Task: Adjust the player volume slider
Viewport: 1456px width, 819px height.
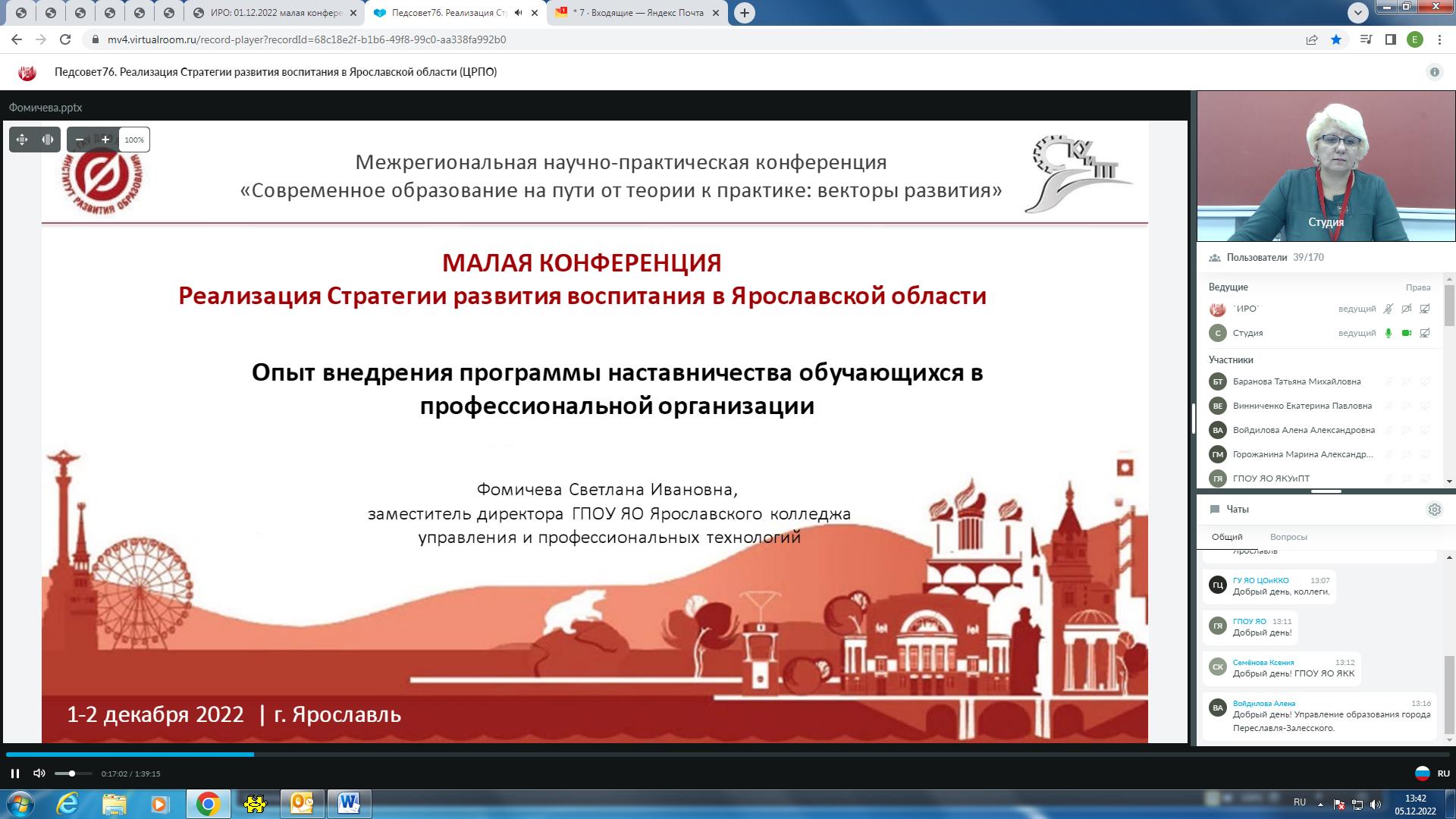Action: pyautogui.click(x=73, y=773)
